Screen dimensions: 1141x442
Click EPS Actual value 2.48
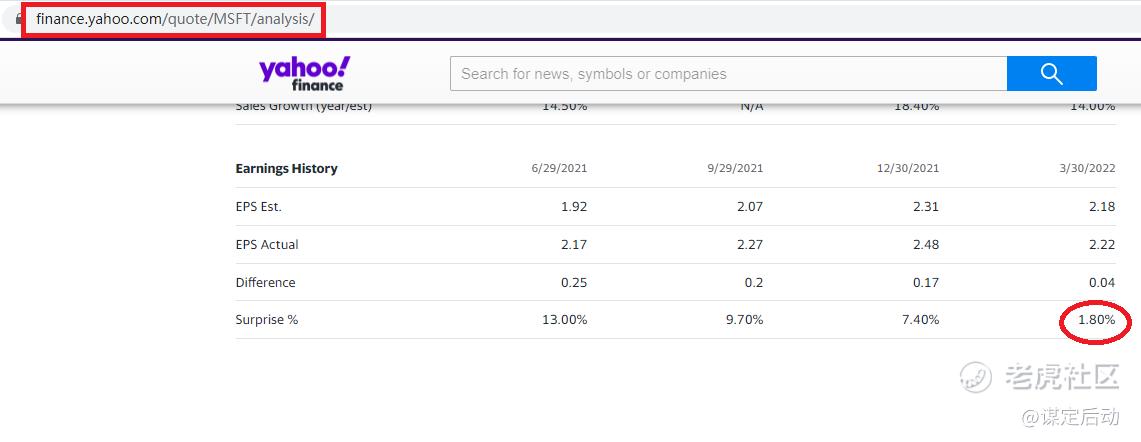pyautogui.click(x=926, y=245)
